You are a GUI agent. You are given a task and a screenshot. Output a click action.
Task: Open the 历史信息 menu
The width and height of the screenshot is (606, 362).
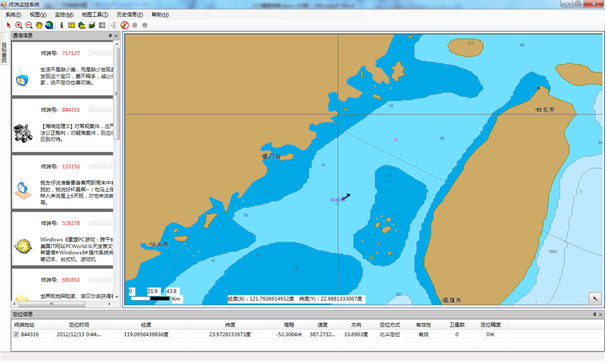tap(129, 15)
